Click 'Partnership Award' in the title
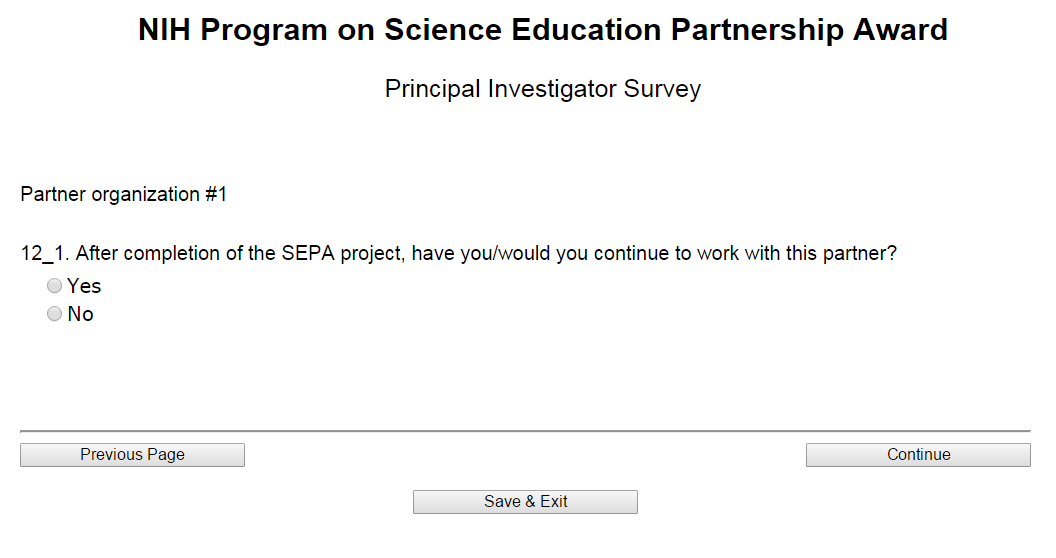 coord(808,31)
